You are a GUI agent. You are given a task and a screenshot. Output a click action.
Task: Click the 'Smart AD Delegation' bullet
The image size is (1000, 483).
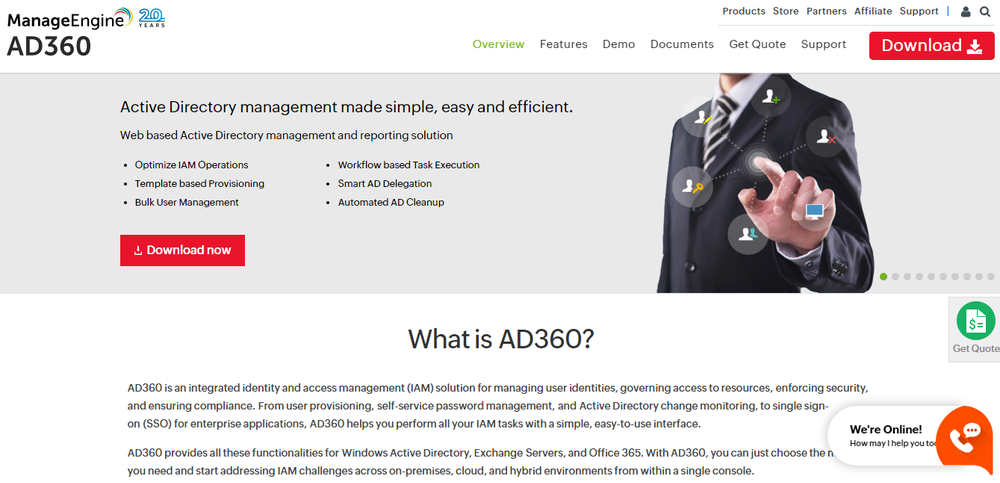click(385, 184)
